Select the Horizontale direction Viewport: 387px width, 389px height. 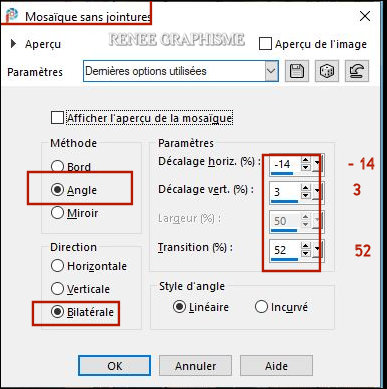(x=57, y=266)
